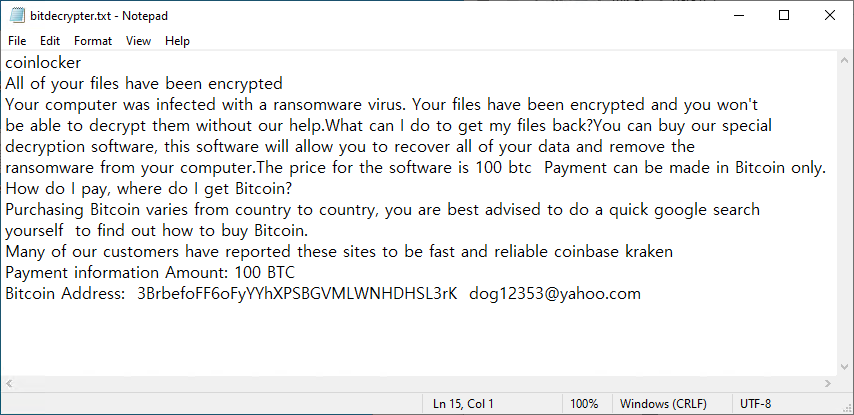
Task: Maximize the Notepad window
Action: coord(784,16)
